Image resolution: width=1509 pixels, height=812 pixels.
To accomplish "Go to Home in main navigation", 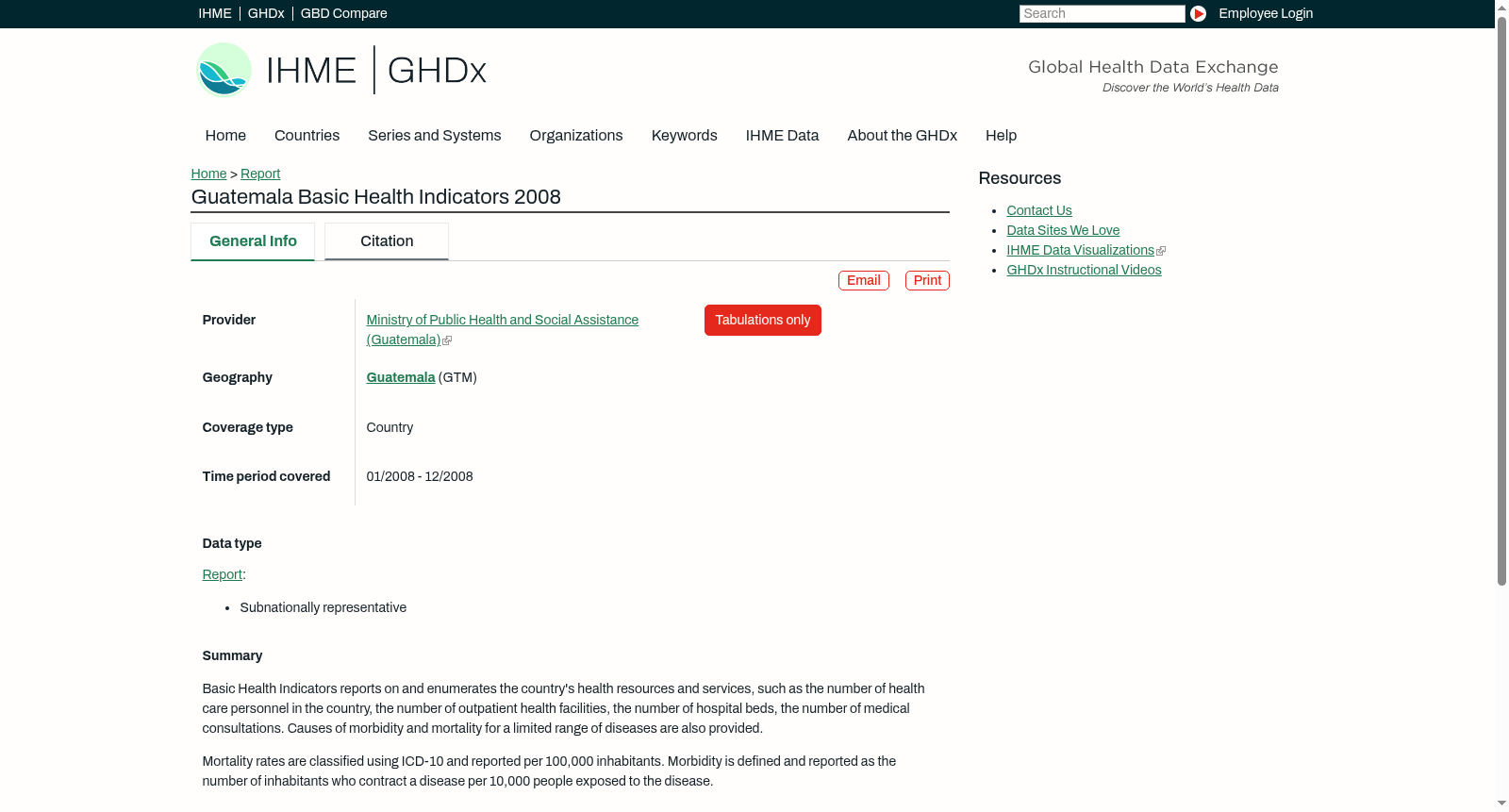I will pyautogui.click(x=225, y=136).
